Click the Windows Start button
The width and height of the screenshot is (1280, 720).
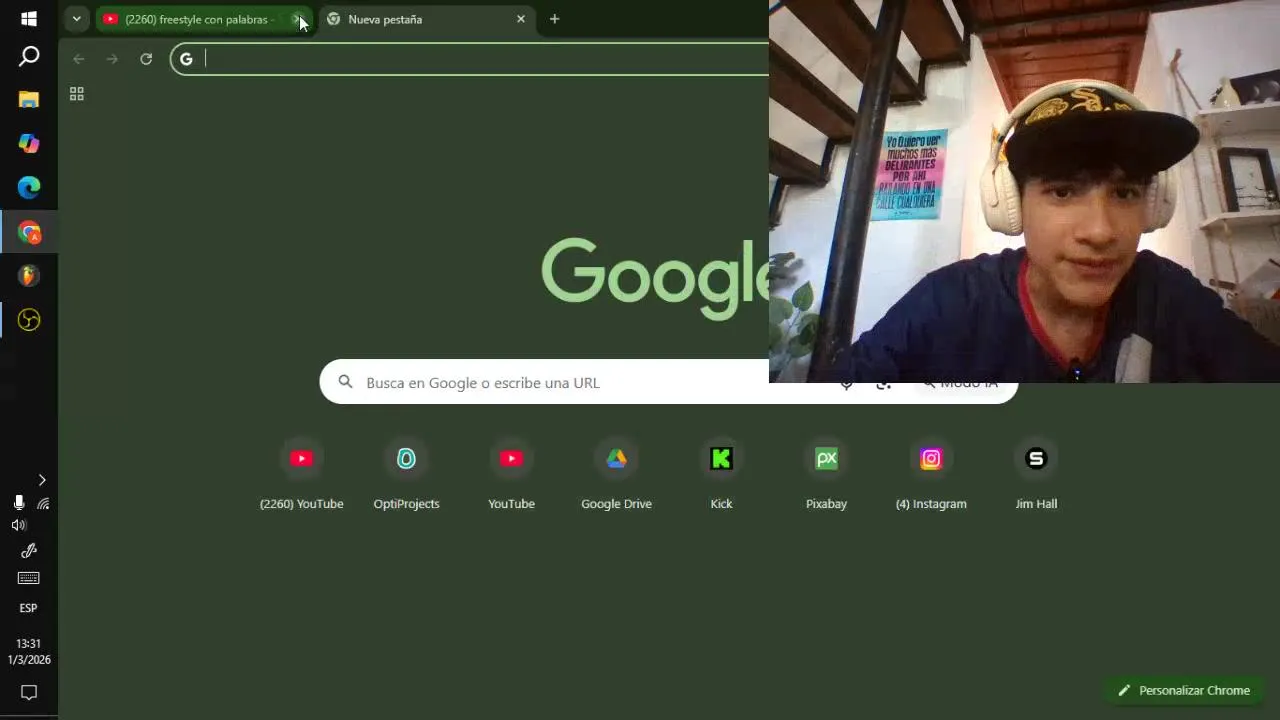(x=29, y=18)
